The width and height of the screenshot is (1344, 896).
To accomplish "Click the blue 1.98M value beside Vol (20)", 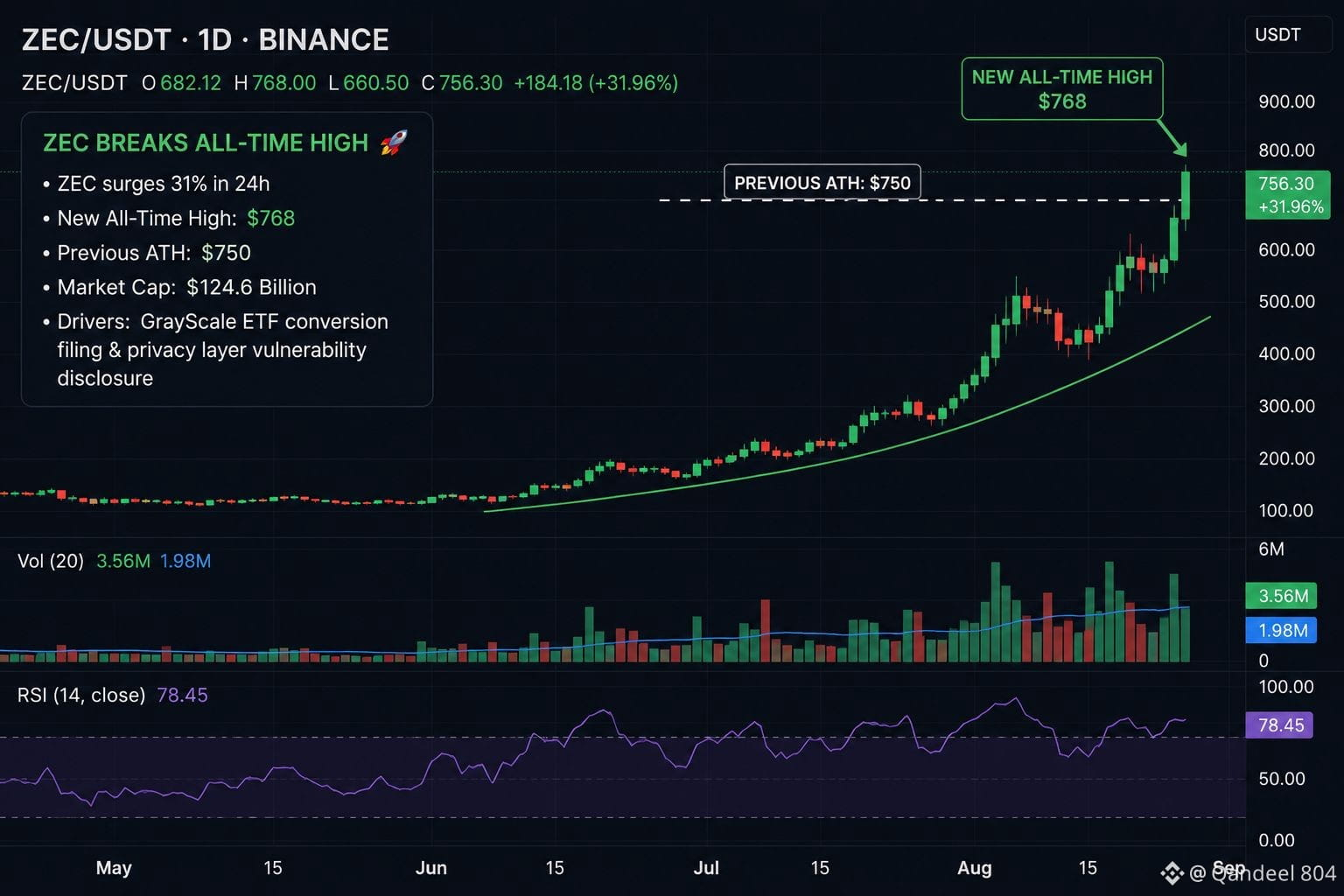I will (x=185, y=561).
